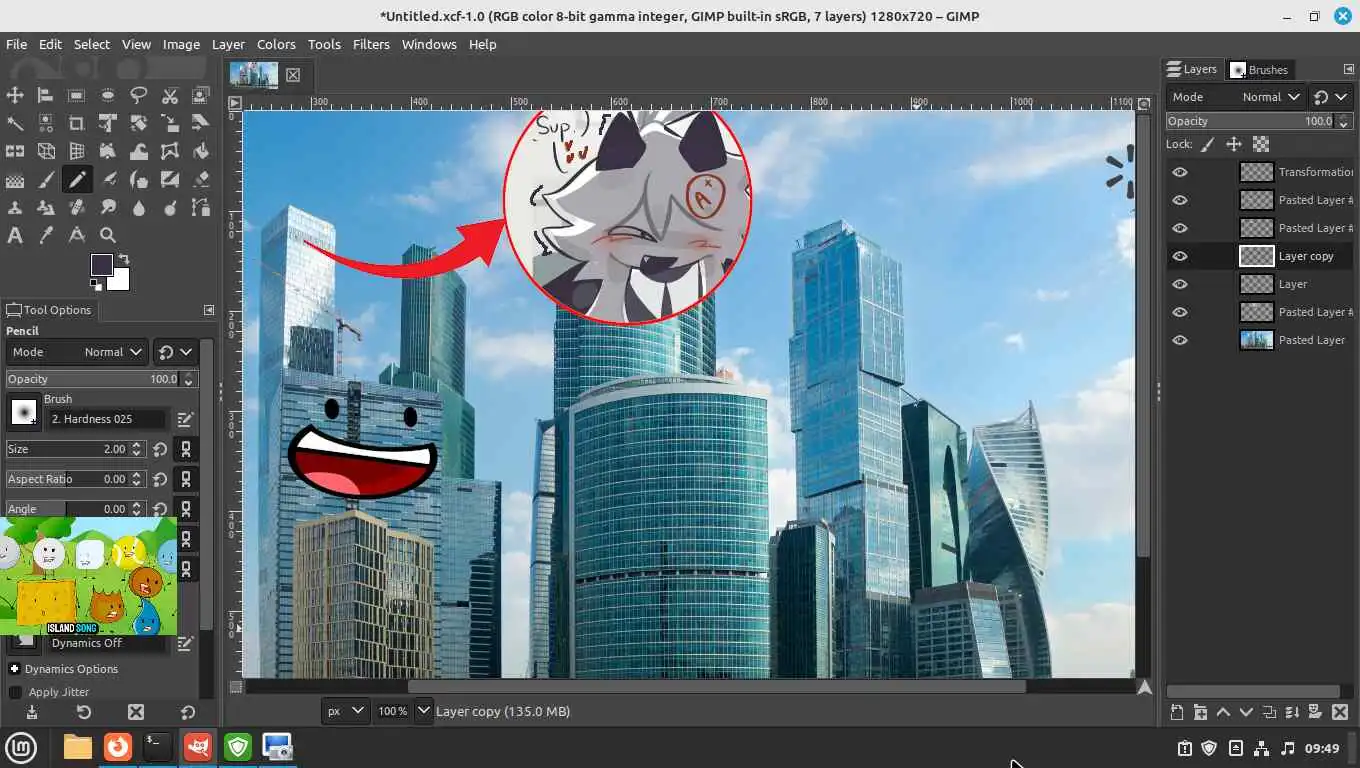Screen dimensions: 1360x768
Task: Select the Rectangle Select tool
Action: click(77, 96)
